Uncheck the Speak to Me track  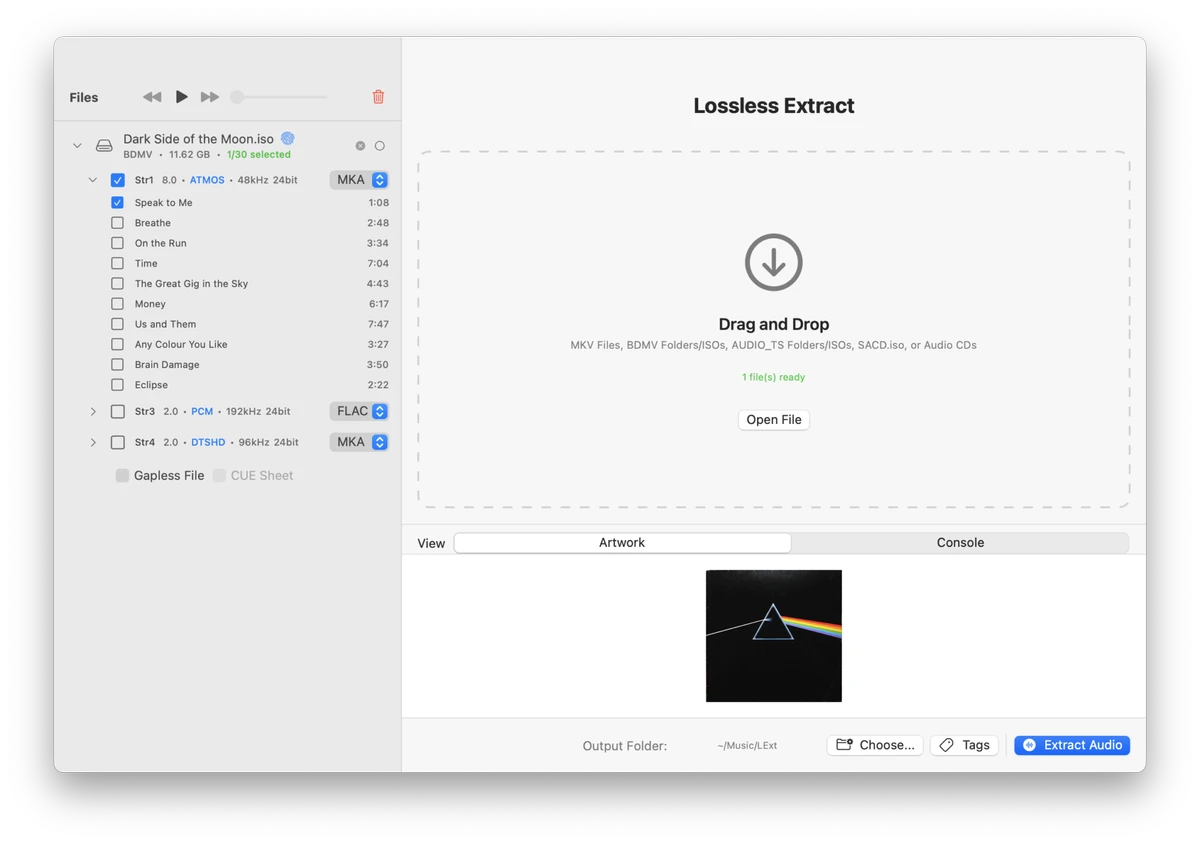(117, 202)
